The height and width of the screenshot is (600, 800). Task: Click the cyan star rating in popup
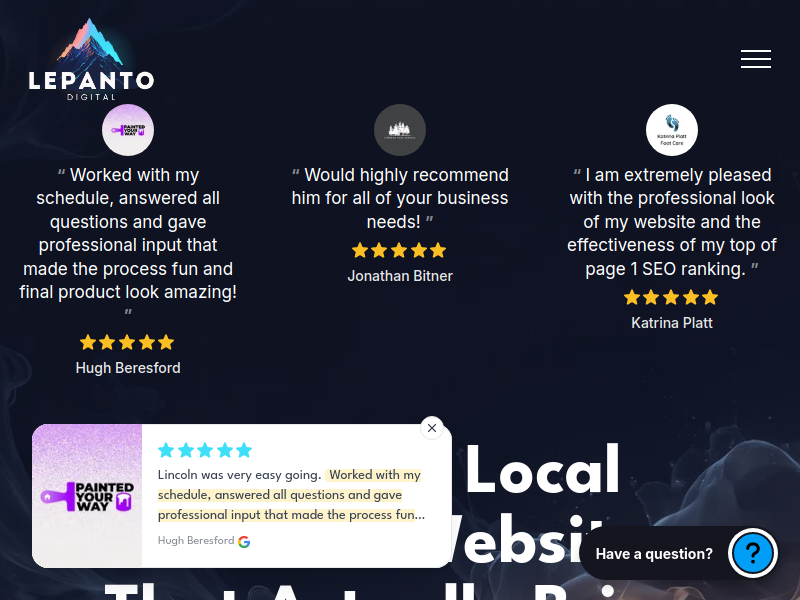205,451
